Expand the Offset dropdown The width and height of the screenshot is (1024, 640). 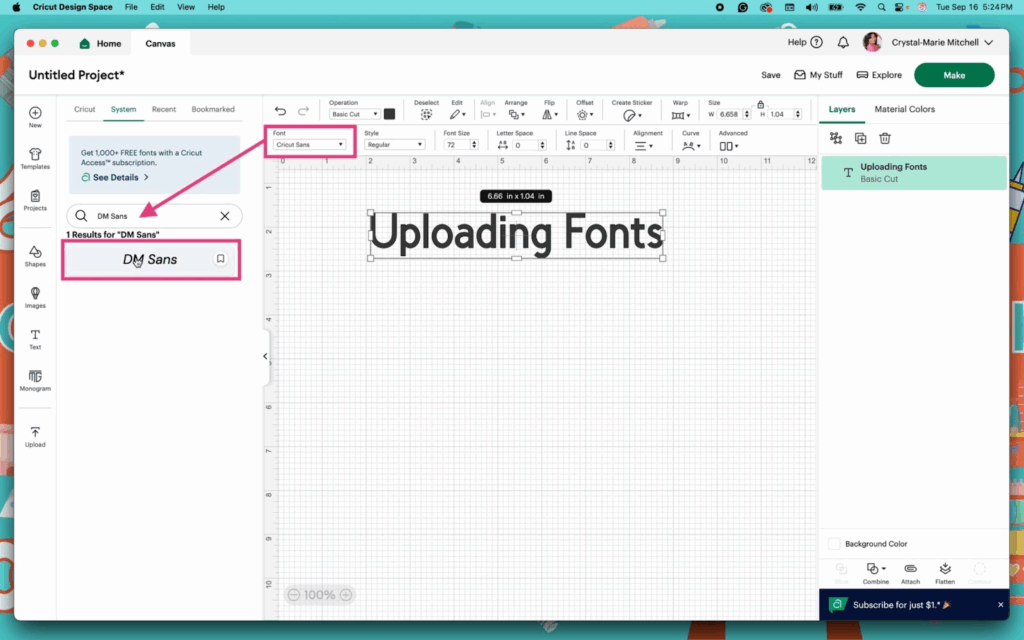pos(585,114)
